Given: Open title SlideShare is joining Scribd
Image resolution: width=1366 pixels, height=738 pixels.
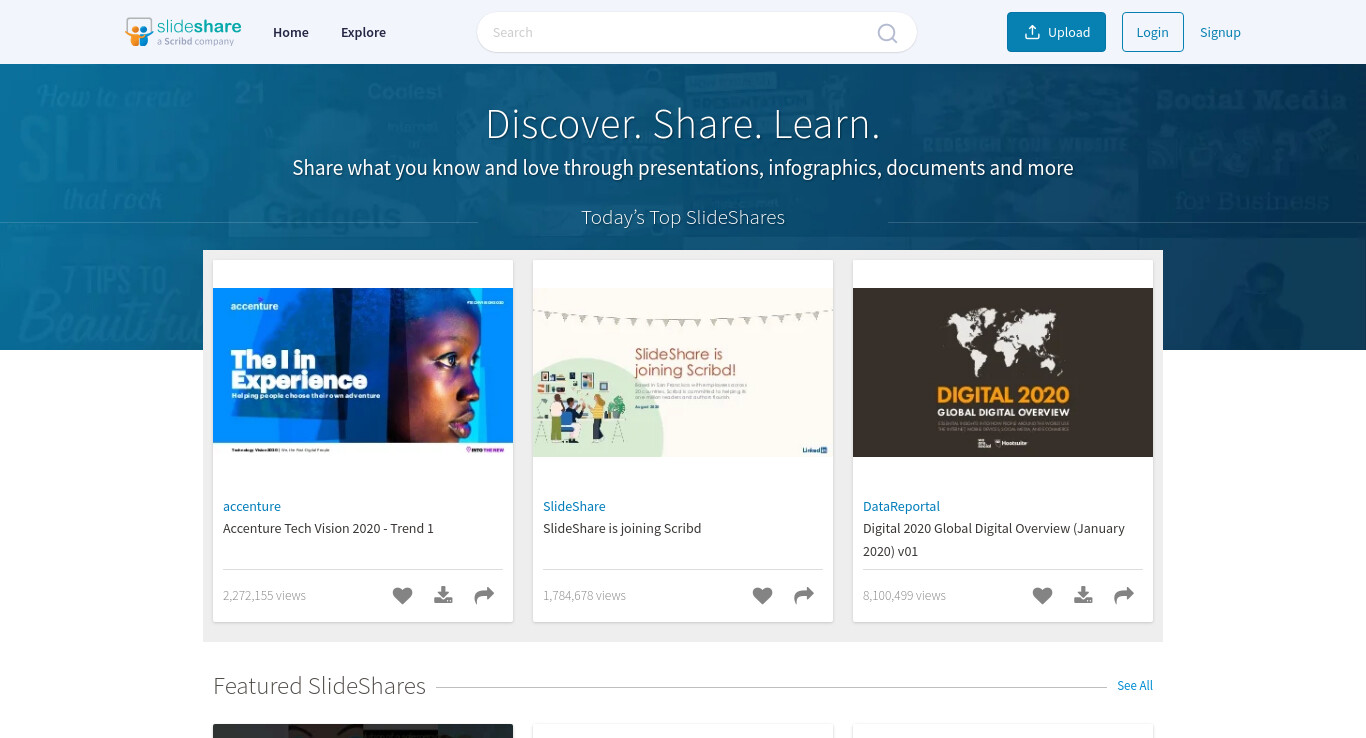Looking at the screenshot, I should [622, 528].
